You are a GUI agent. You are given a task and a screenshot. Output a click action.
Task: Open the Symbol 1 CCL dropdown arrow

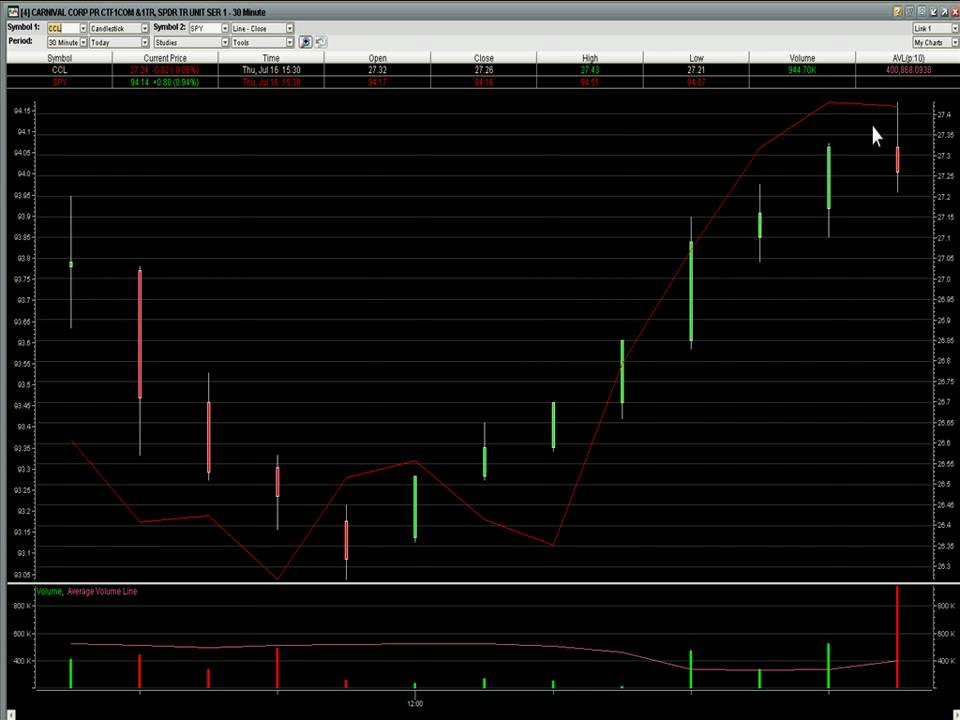coord(83,28)
